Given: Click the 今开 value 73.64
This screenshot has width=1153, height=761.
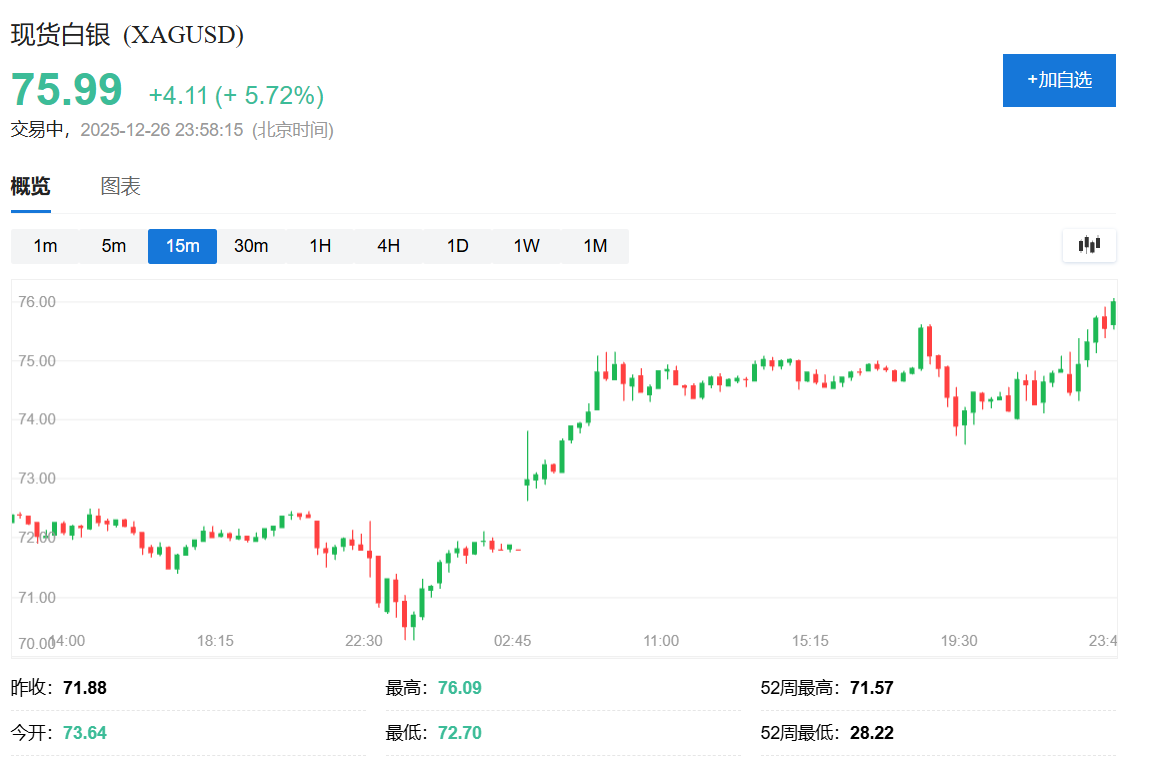Looking at the screenshot, I should [85, 733].
